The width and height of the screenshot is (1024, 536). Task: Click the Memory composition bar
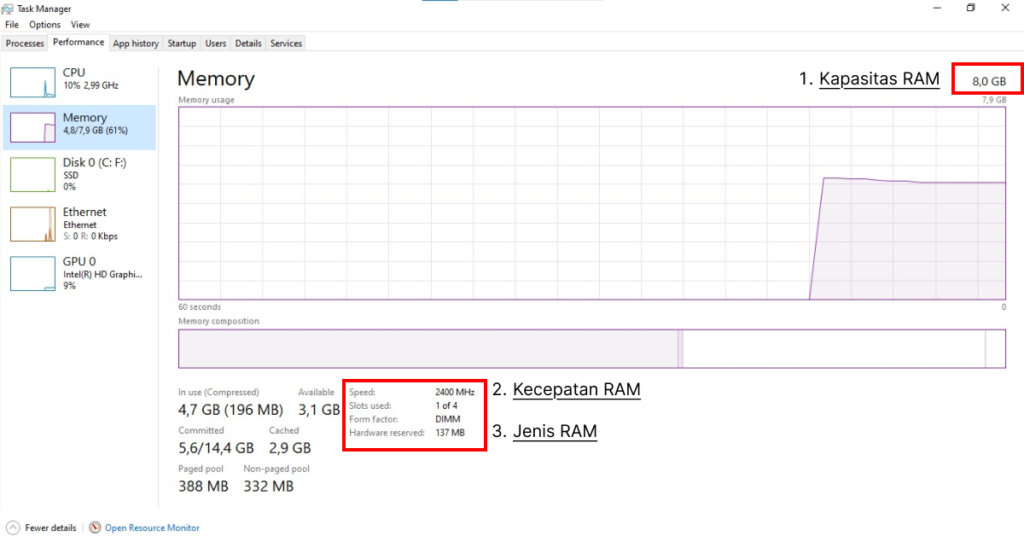pos(592,349)
